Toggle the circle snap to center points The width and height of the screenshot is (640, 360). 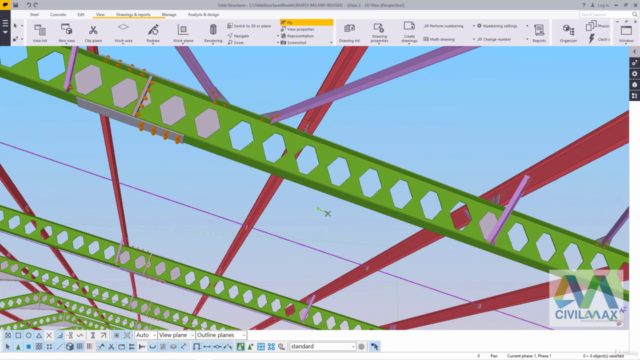click(29, 335)
